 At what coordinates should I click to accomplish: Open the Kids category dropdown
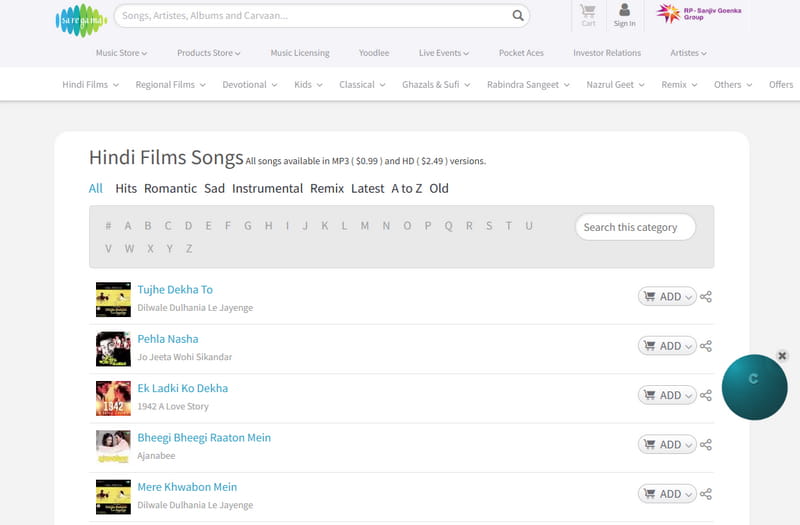click(x=308, y=85)
